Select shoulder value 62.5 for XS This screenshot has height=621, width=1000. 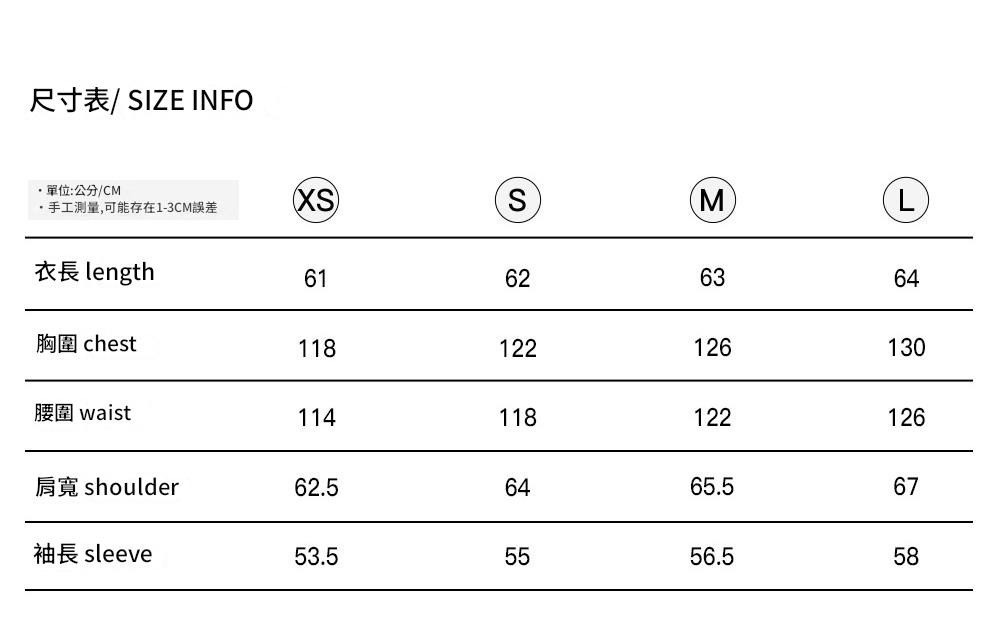pyautogui.click(x=316, y=487)
